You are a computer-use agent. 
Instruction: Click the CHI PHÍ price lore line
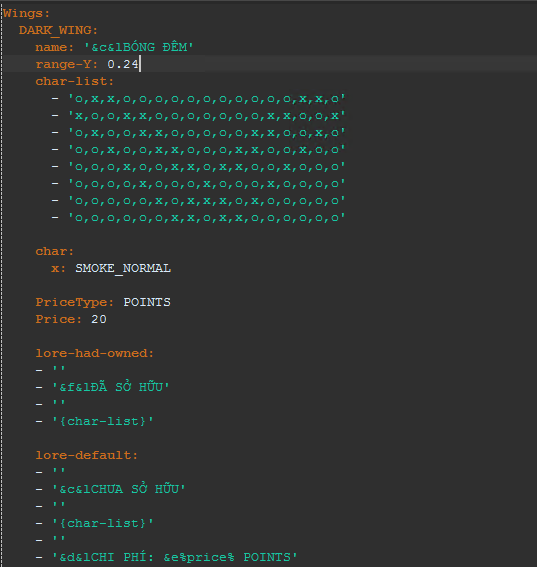tap(175, 557)
